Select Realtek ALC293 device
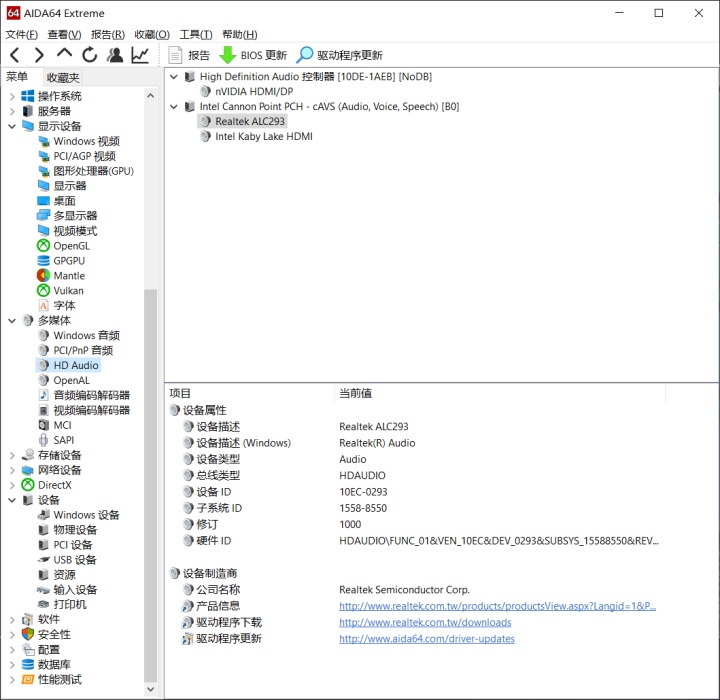720x700 pixels. (243, 121)
